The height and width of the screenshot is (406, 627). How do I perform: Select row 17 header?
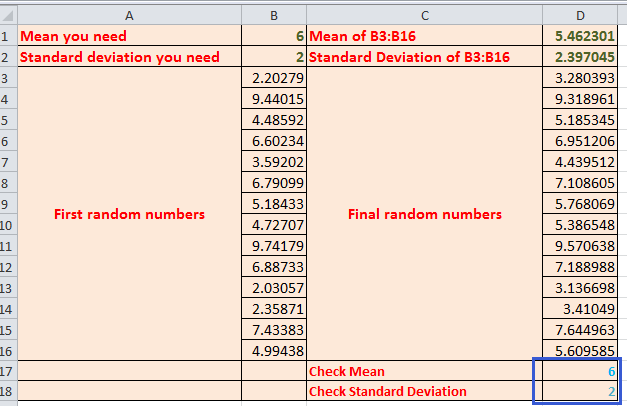[x=8, y=371]
